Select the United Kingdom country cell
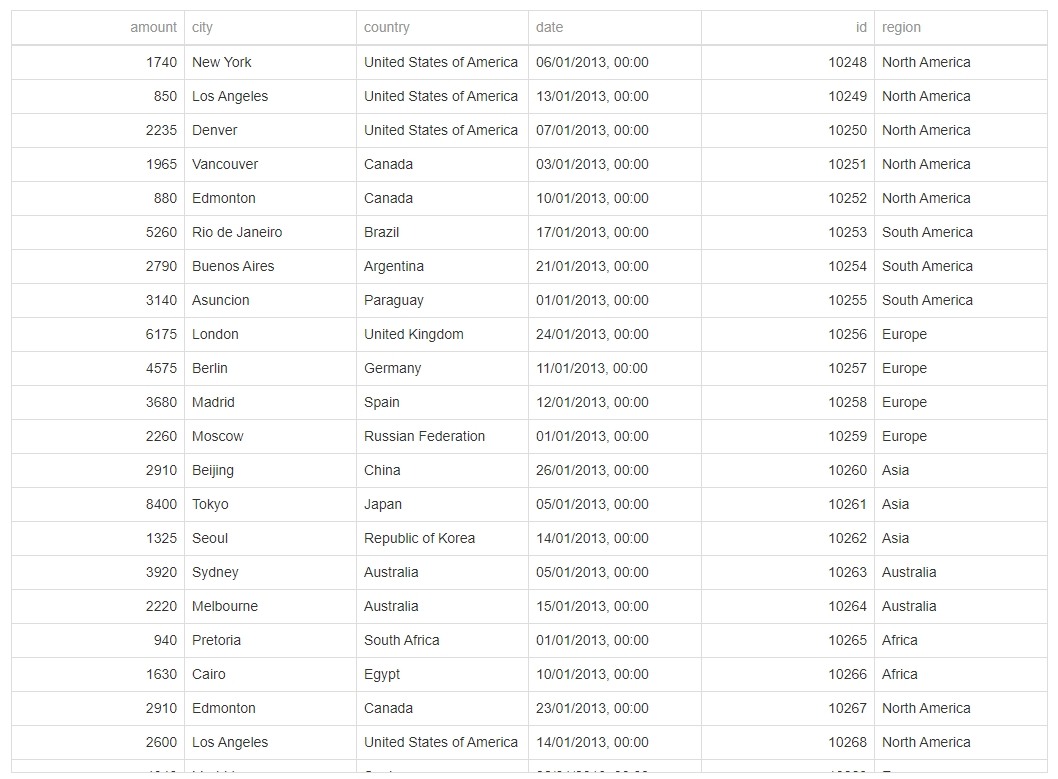Image resolution: width=1058 pixels, height=779 pixels. pos(414,334)
